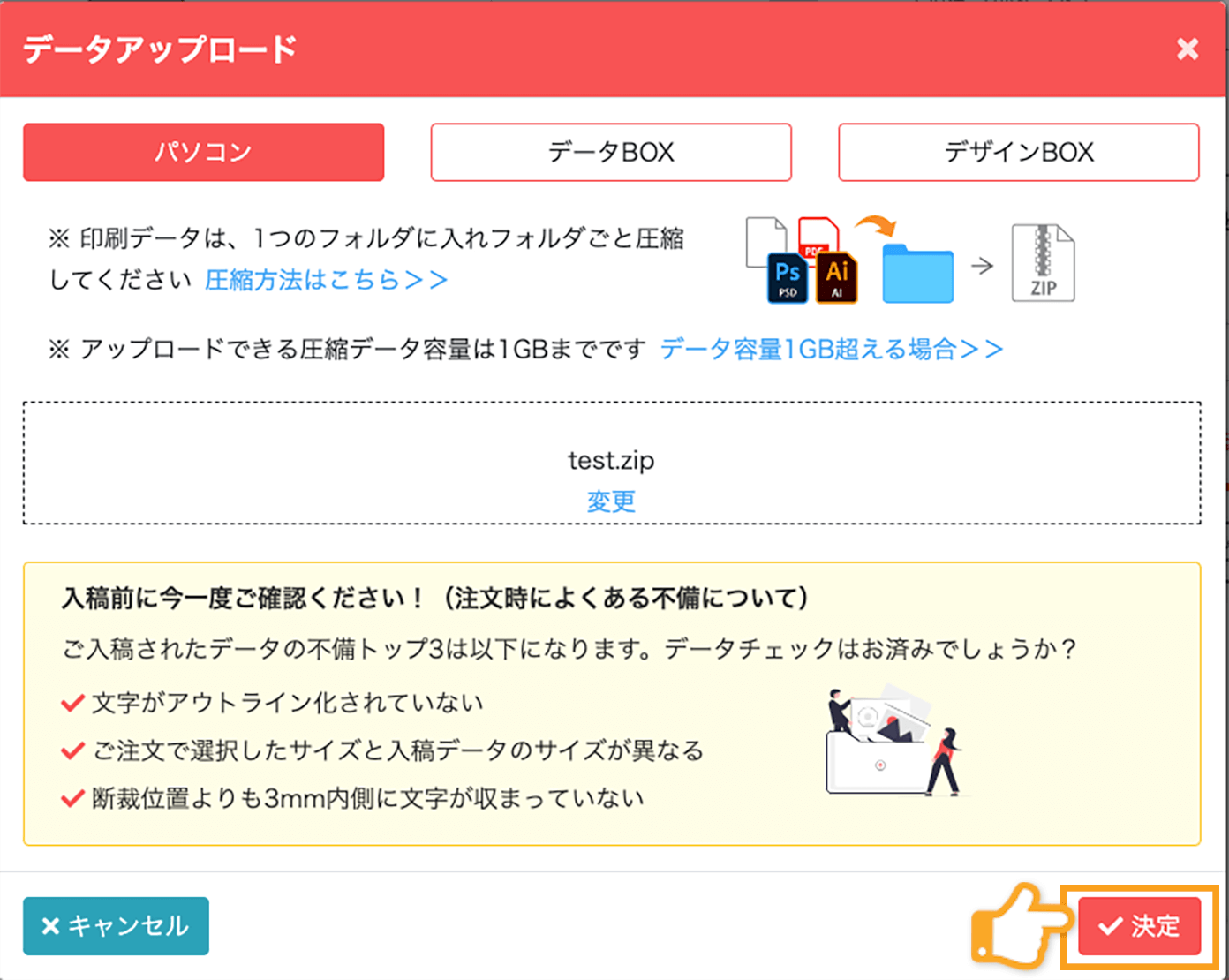The width and height of the screenshot is (1229, 980).
Task: Click 変更 to change the uploaded file
Action: pos(610,501)
